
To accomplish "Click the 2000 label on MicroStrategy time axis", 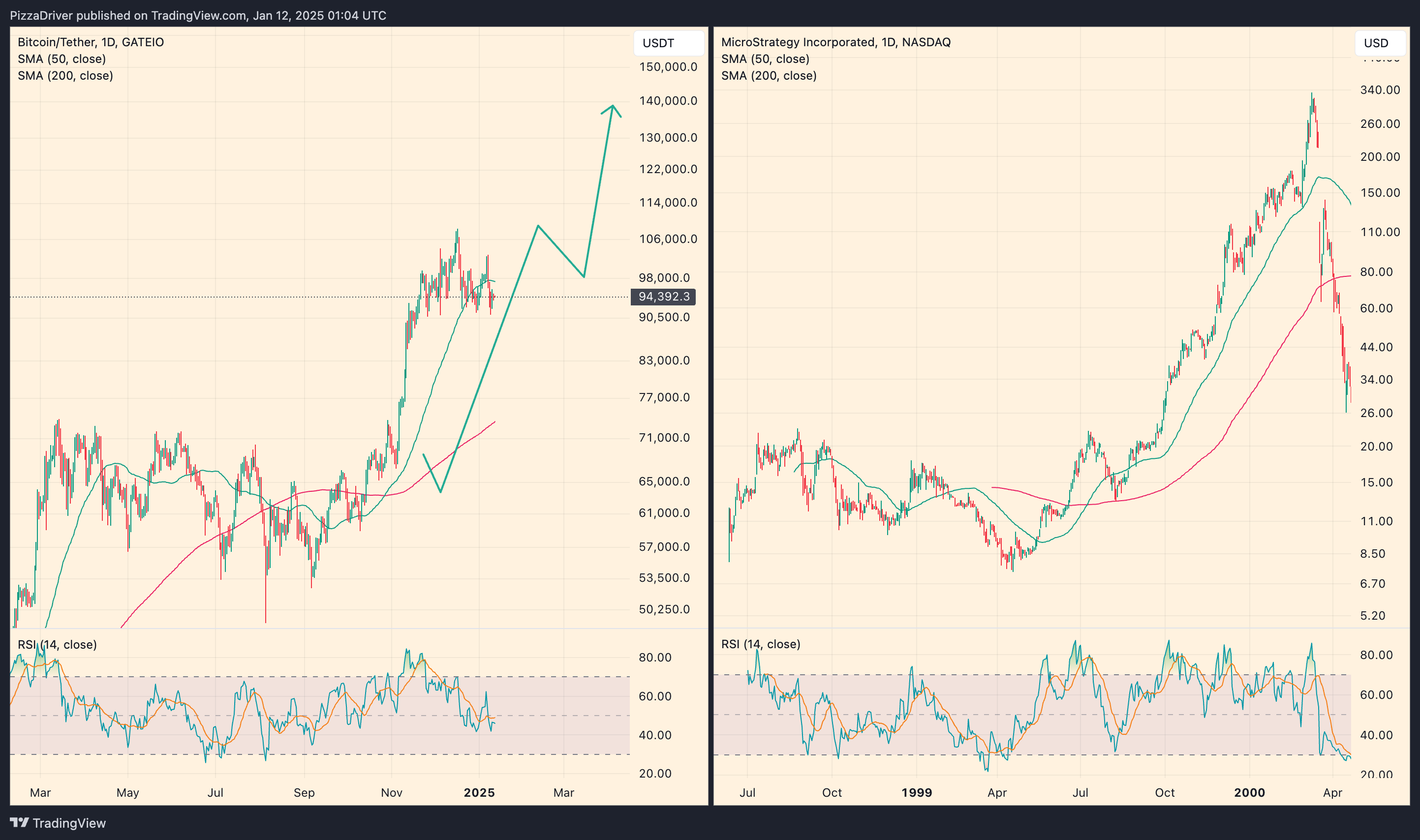I will (1250, 792).
